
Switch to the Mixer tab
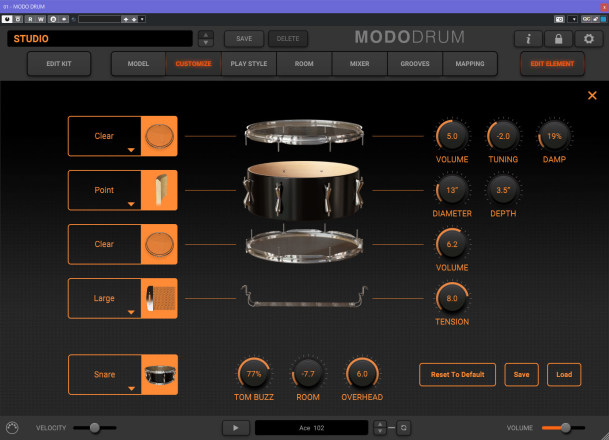359,64
